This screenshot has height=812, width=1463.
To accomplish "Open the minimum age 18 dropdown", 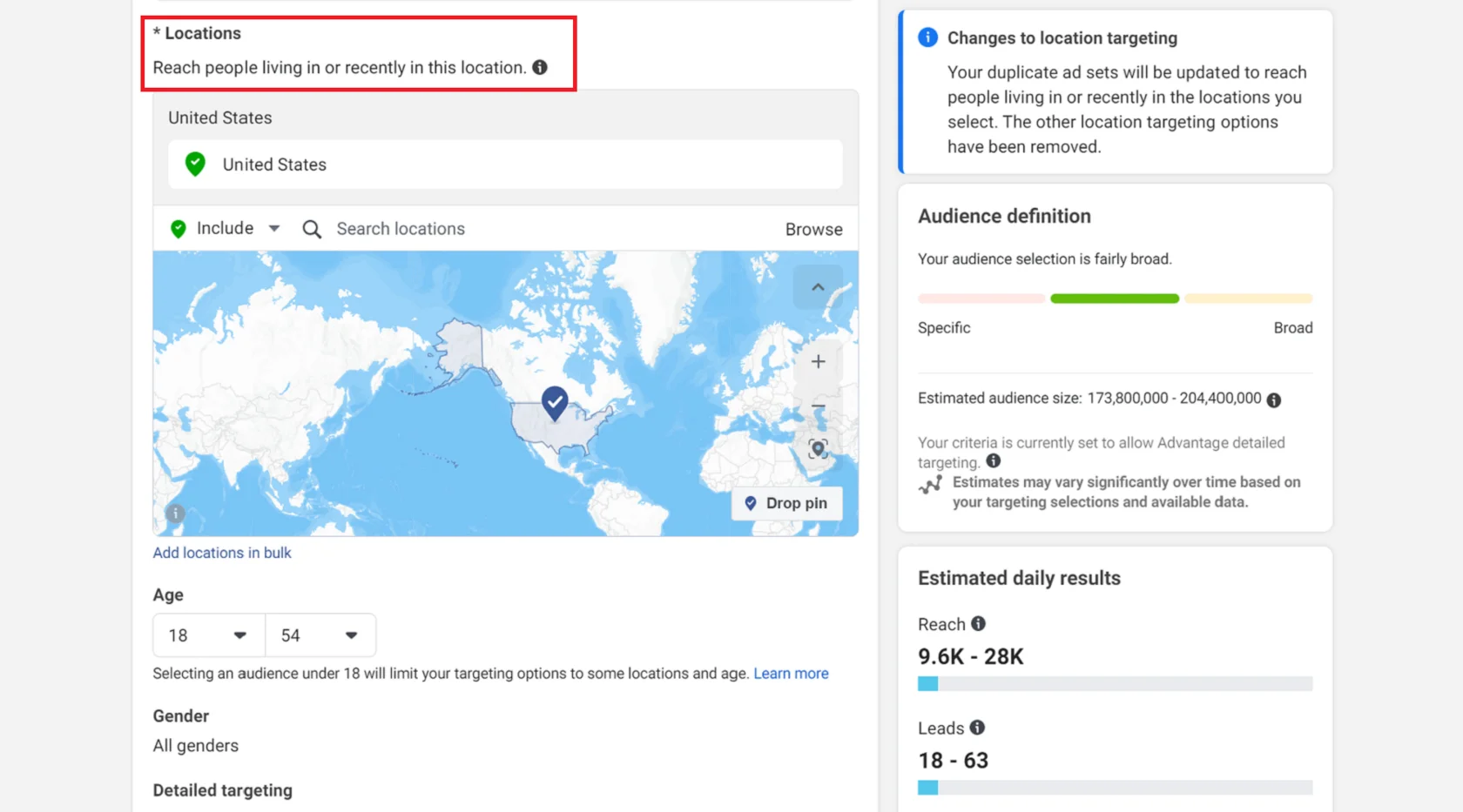I will click(x=208, y=635).
